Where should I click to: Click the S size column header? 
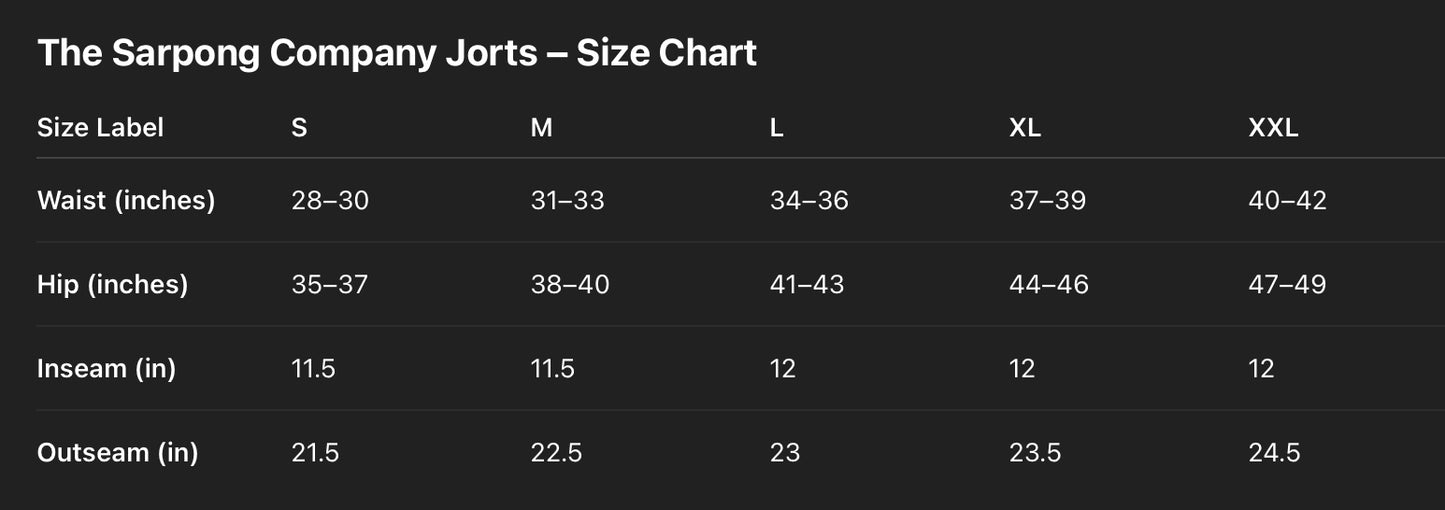299,128
